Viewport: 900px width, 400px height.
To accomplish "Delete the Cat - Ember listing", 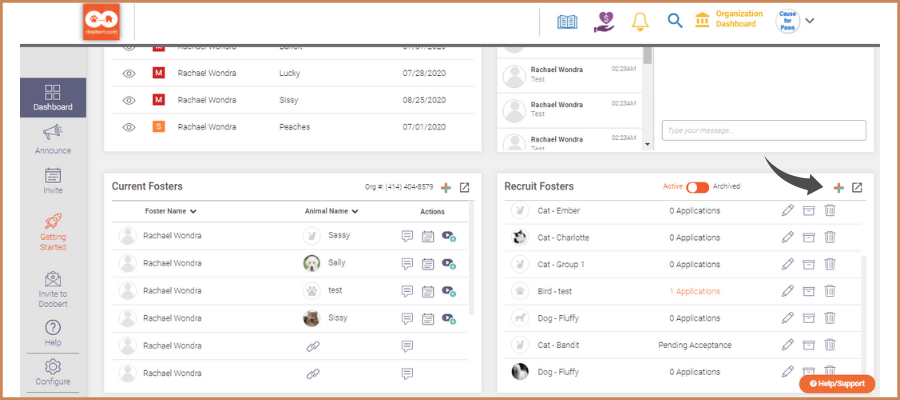I will tap(829, 211).
